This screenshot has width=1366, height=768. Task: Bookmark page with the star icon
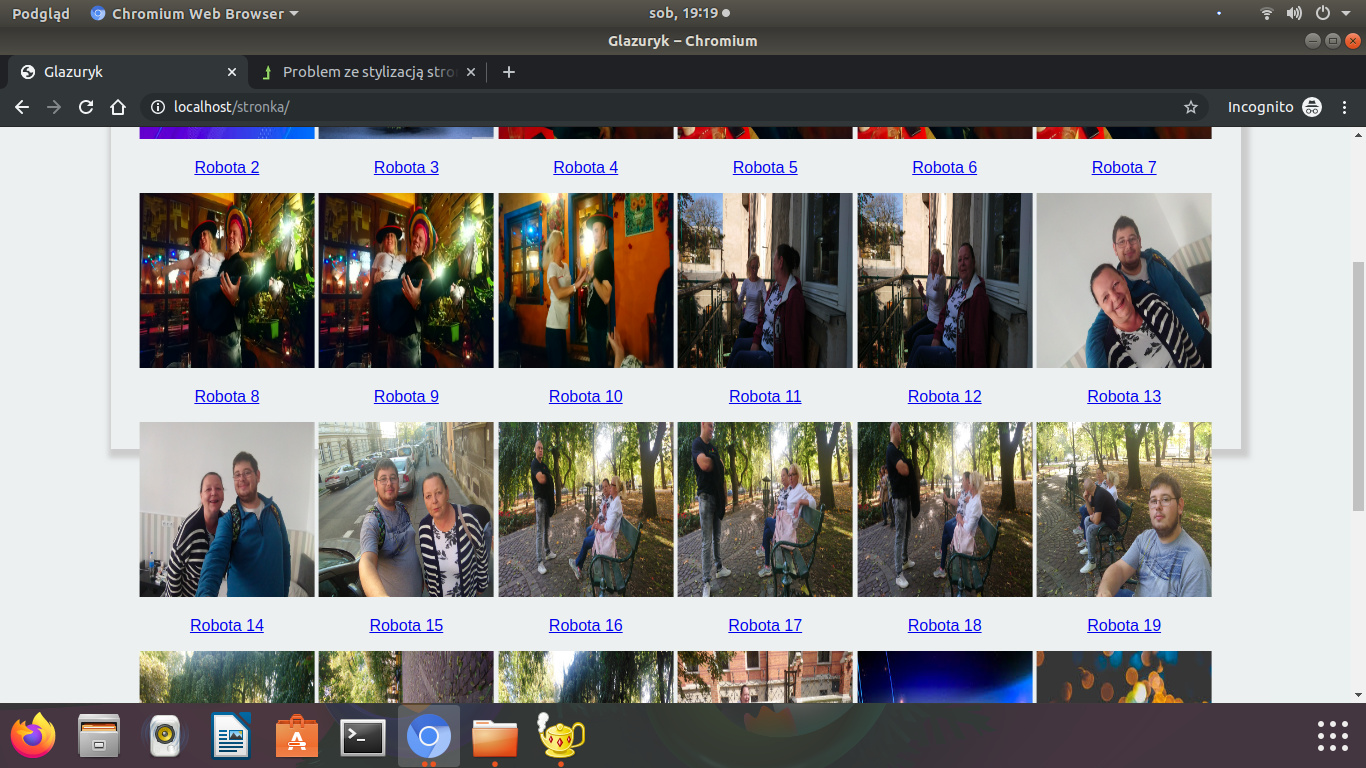coord(1190,107)
